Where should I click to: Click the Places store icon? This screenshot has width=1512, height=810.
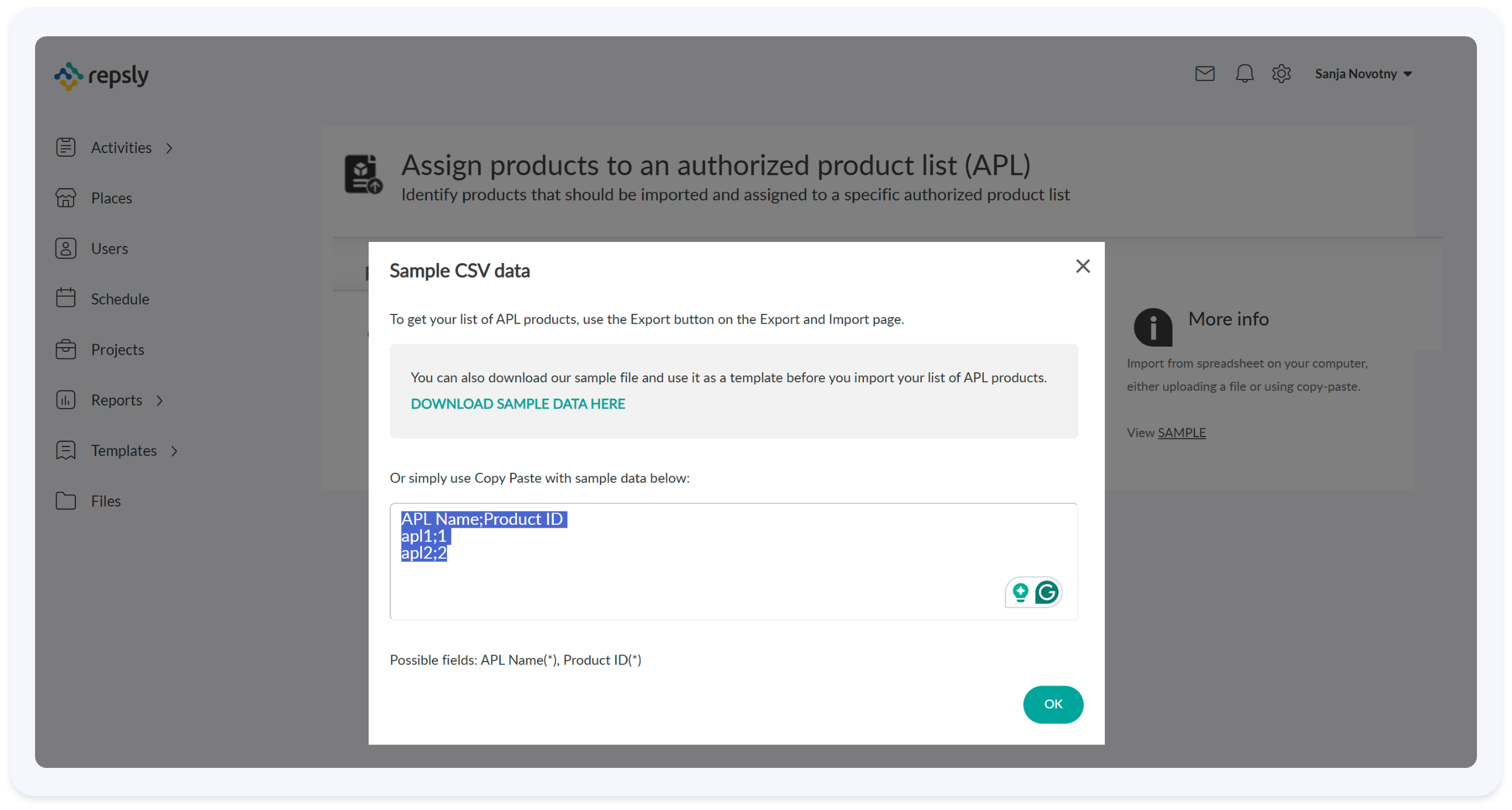coord(66,198)
